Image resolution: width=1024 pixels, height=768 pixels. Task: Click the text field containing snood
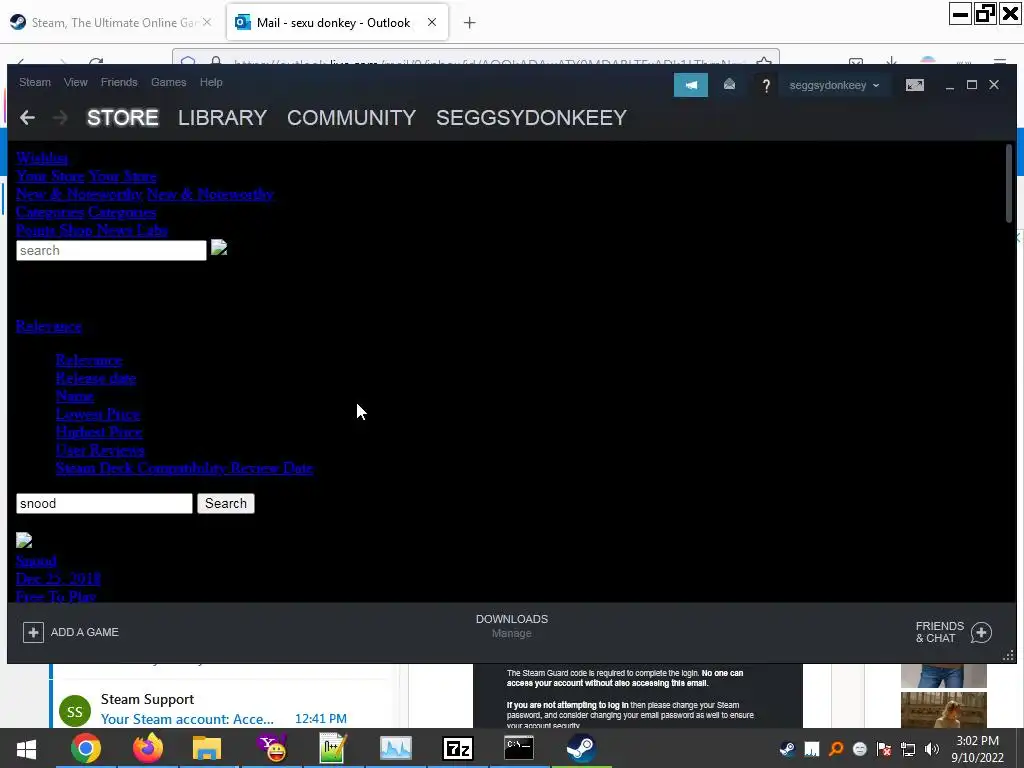tap(104, 504)
